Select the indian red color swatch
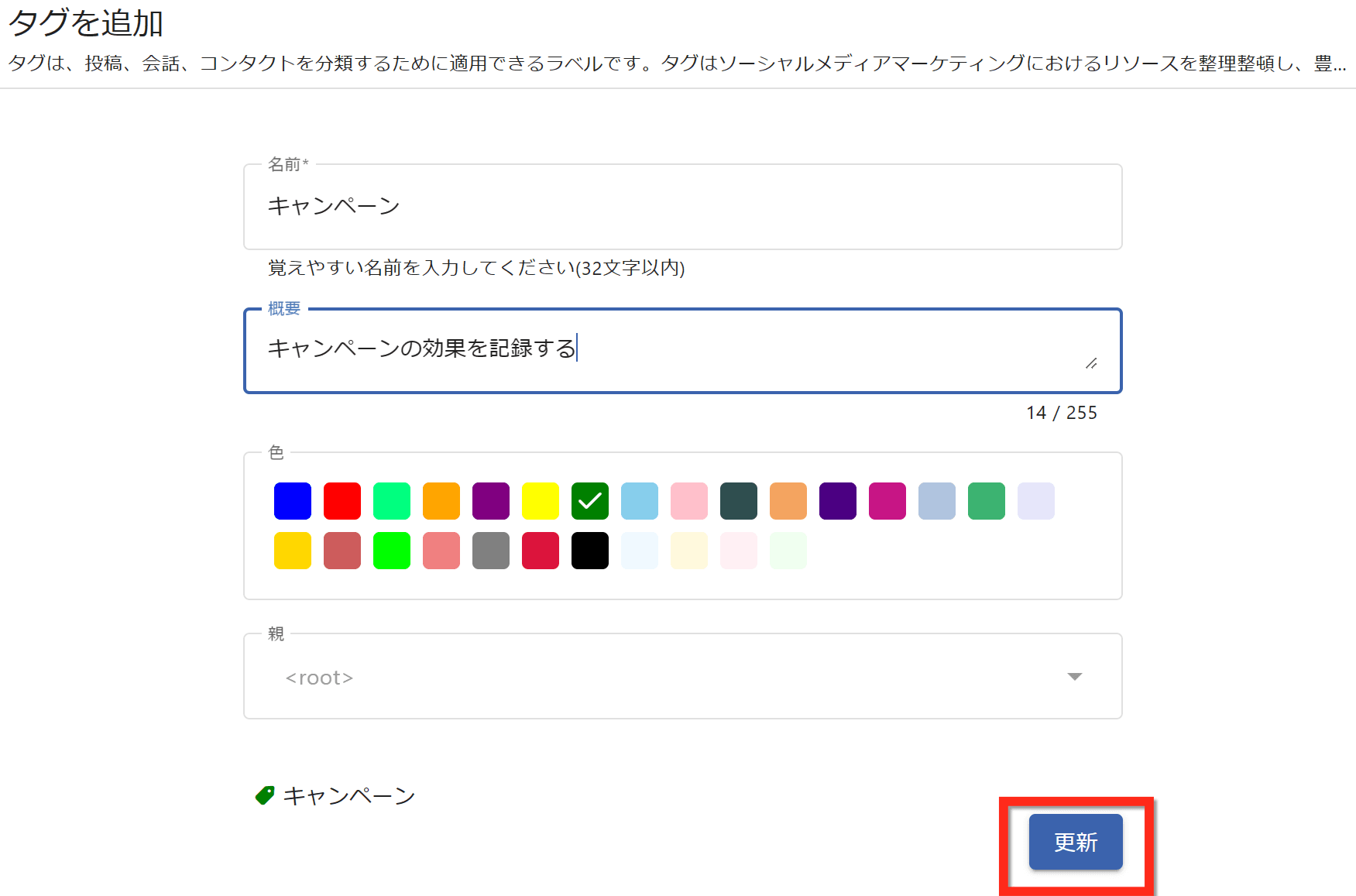This screenshot has width=1356, height=896. tap(342, 551)
